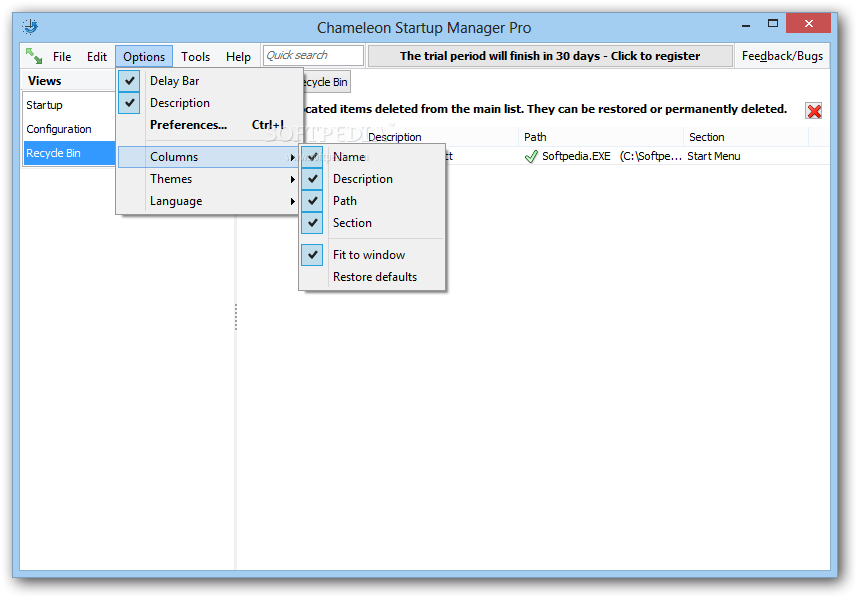The width and height of the screenshot is (858, 598).
Task: Close the Chameleon Startup Manager window
Action: pyautogui.click(x=809, y=24)
